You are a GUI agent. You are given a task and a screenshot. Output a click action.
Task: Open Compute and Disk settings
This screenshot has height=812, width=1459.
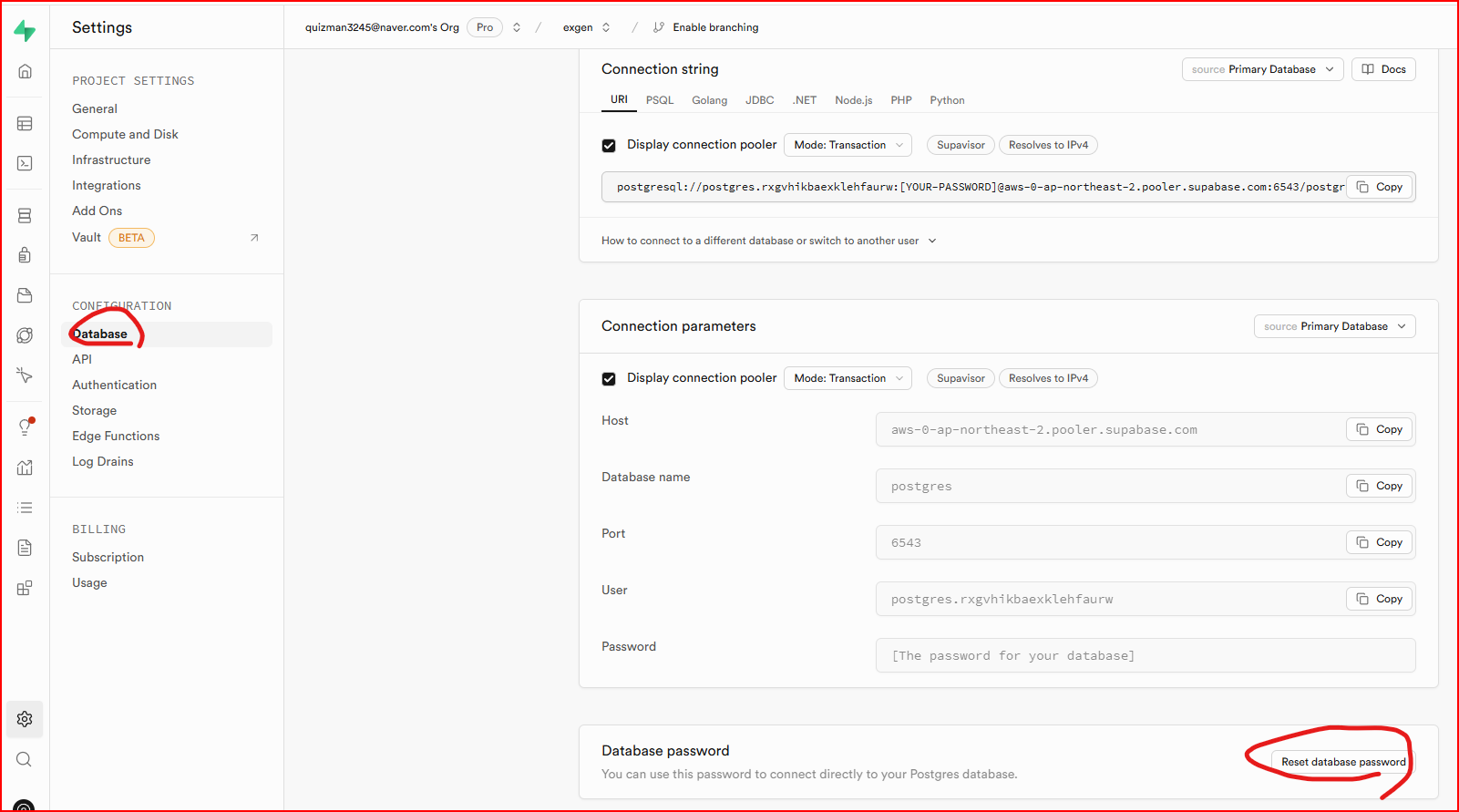pyautogui.click(x=125, y=134)
